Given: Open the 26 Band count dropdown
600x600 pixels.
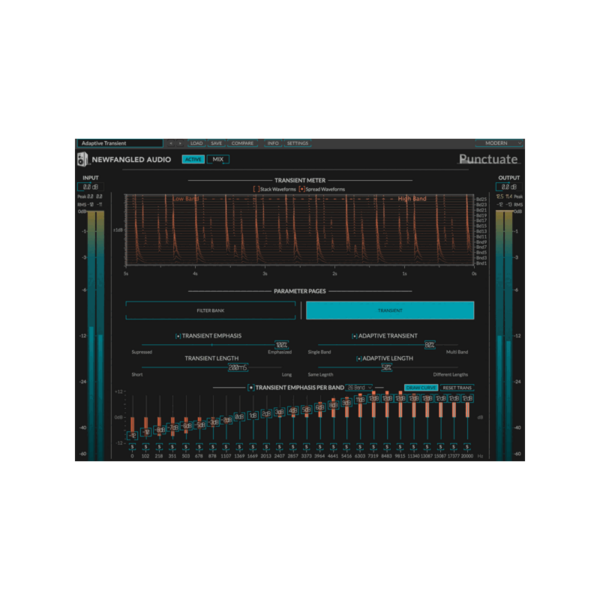Looking at the screenshot, I should pos(359,388).
